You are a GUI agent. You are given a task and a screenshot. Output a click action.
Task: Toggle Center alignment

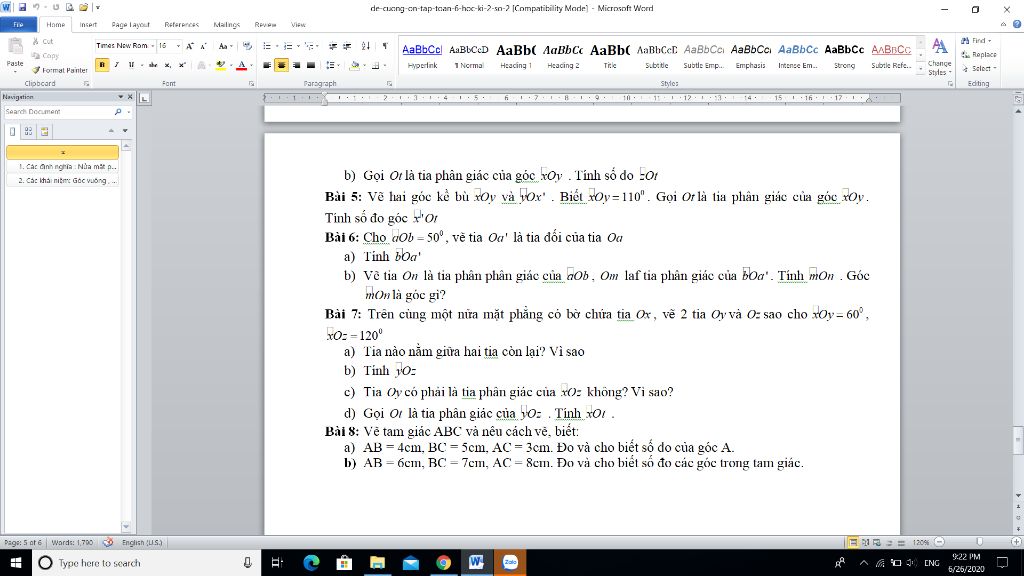(x=281, y=65)
